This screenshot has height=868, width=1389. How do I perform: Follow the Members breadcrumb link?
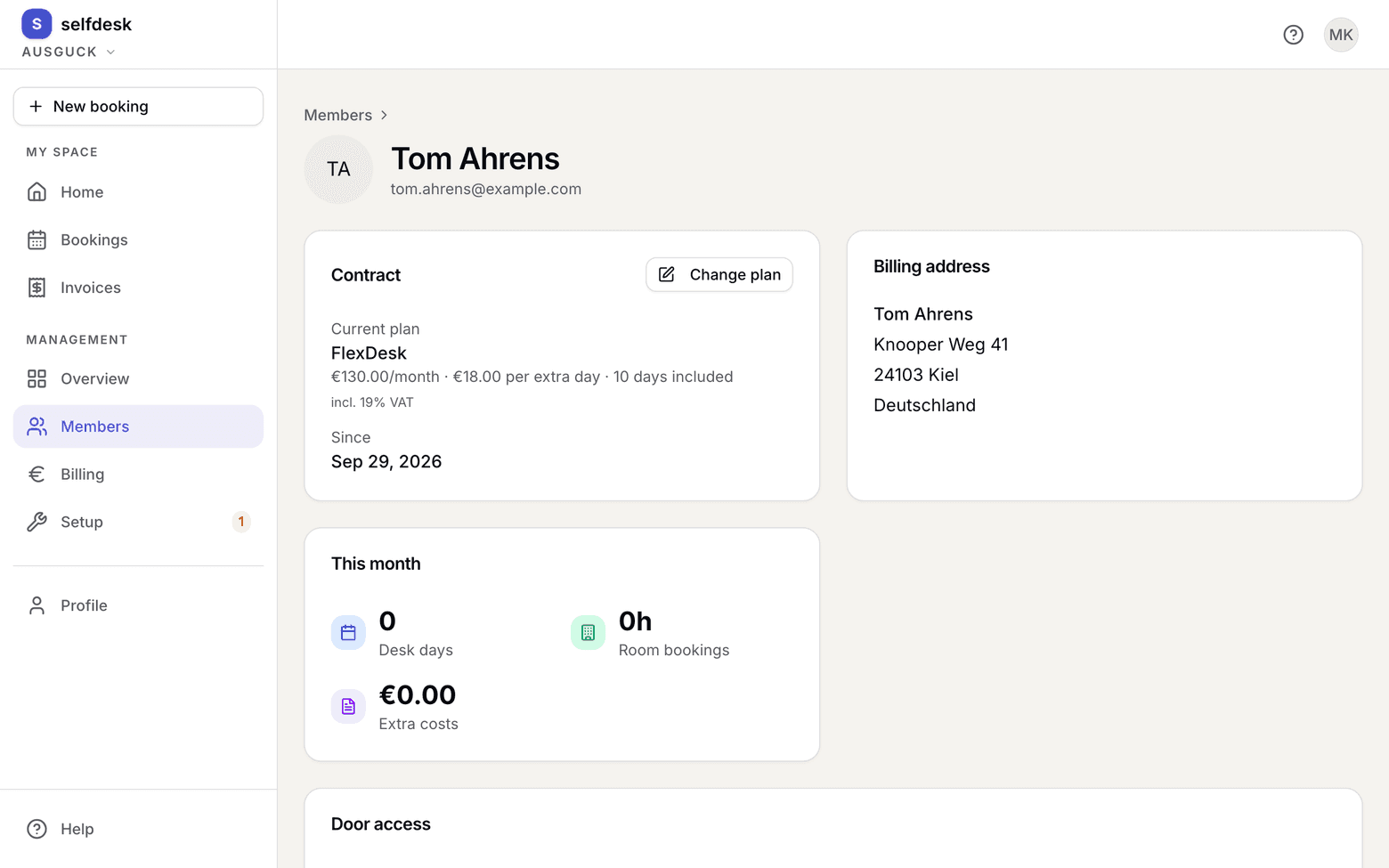tap(337, 115)
